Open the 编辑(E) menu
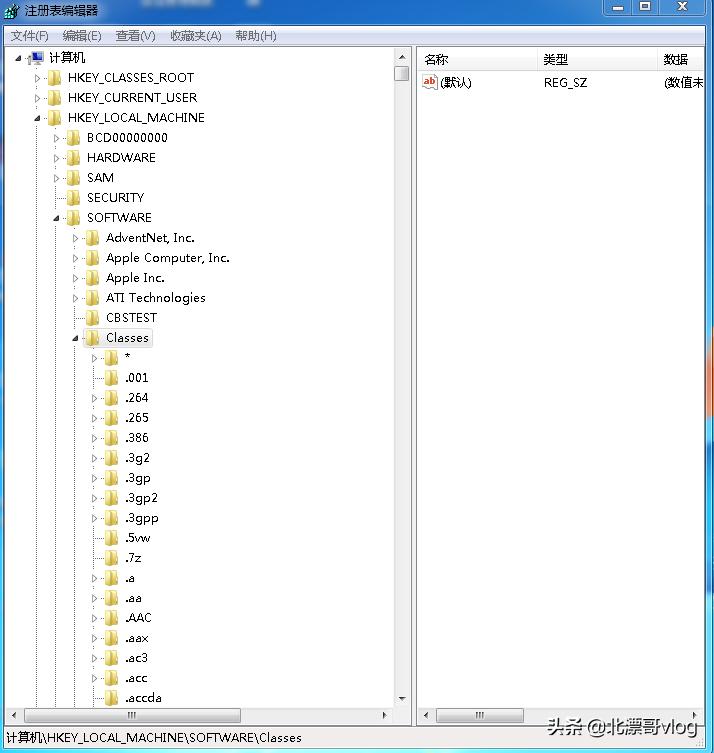The height and width of the screenshot is (753, 714). click(x=82, y=36)
